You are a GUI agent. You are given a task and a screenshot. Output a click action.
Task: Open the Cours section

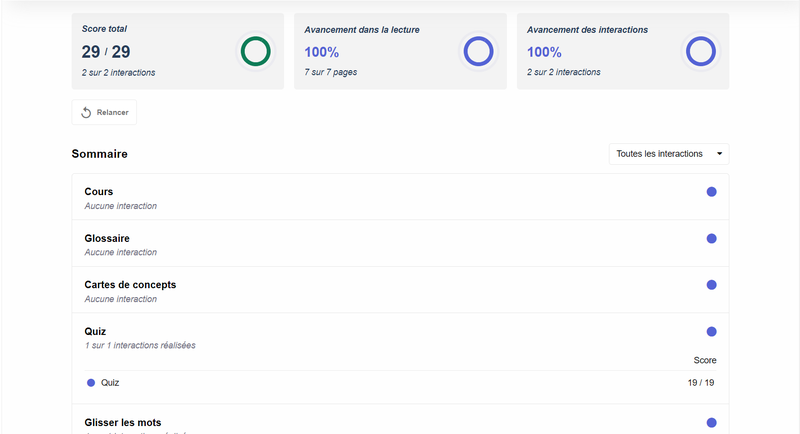click(99, 192)
